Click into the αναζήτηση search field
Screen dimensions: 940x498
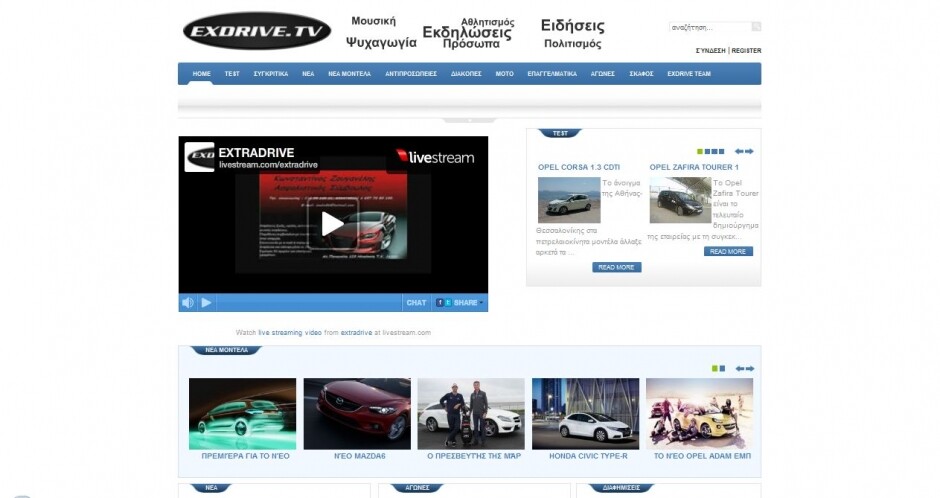tap(710, 27)
